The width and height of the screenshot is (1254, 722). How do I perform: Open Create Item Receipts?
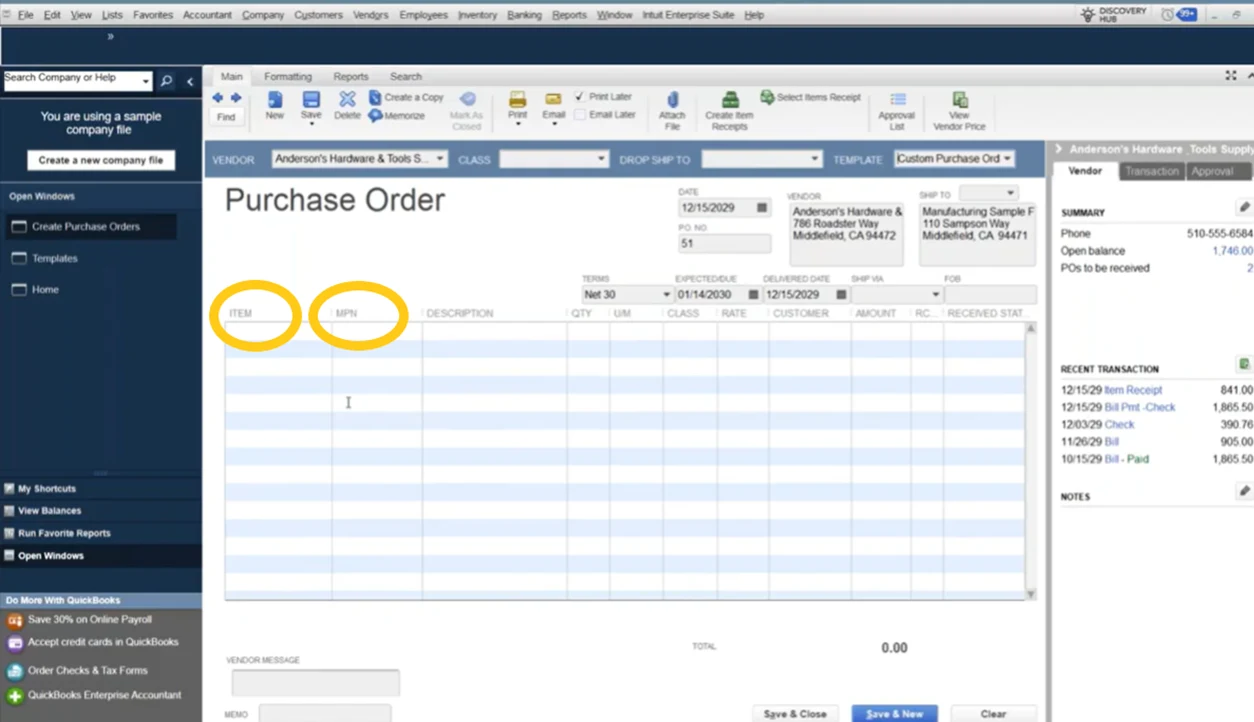[730, 100]
